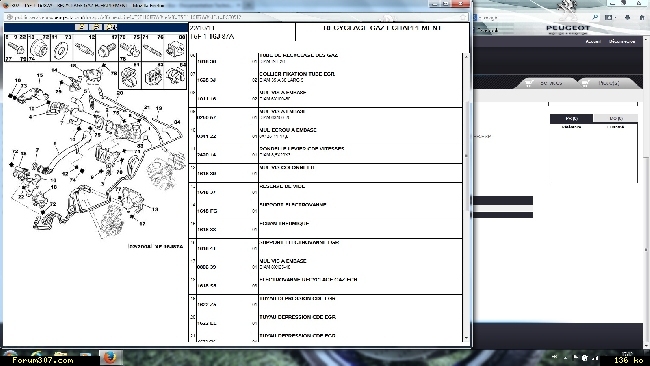Select the flanged screw thumbnail numbered 17
This screenshot has width=650, height=366.
tap(107, 48)
